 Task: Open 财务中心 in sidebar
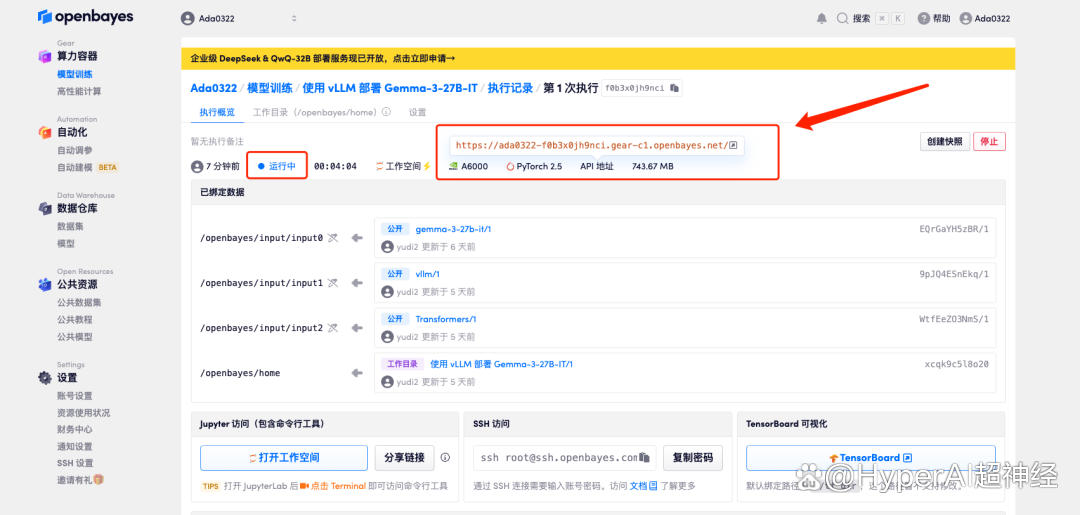click(74, 429)
